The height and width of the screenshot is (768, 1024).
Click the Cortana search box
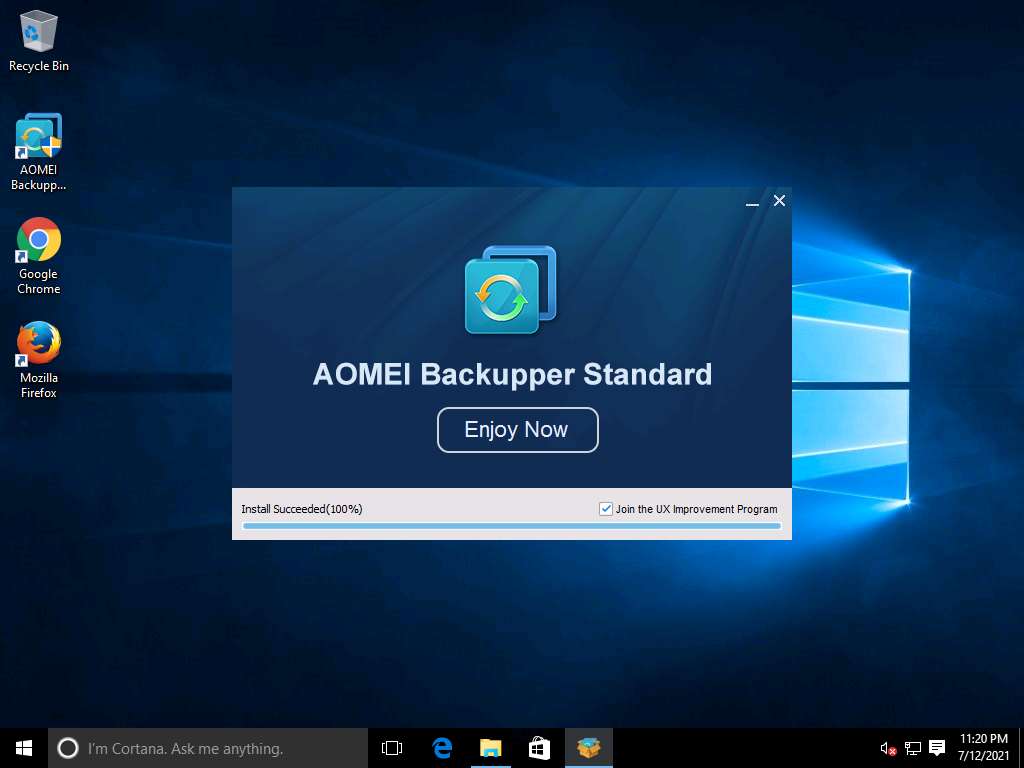(208, 748)
